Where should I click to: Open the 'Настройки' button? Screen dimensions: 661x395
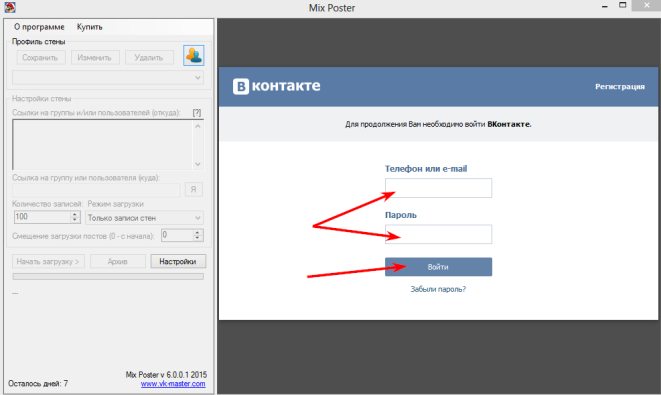click(x=178, y=261)
